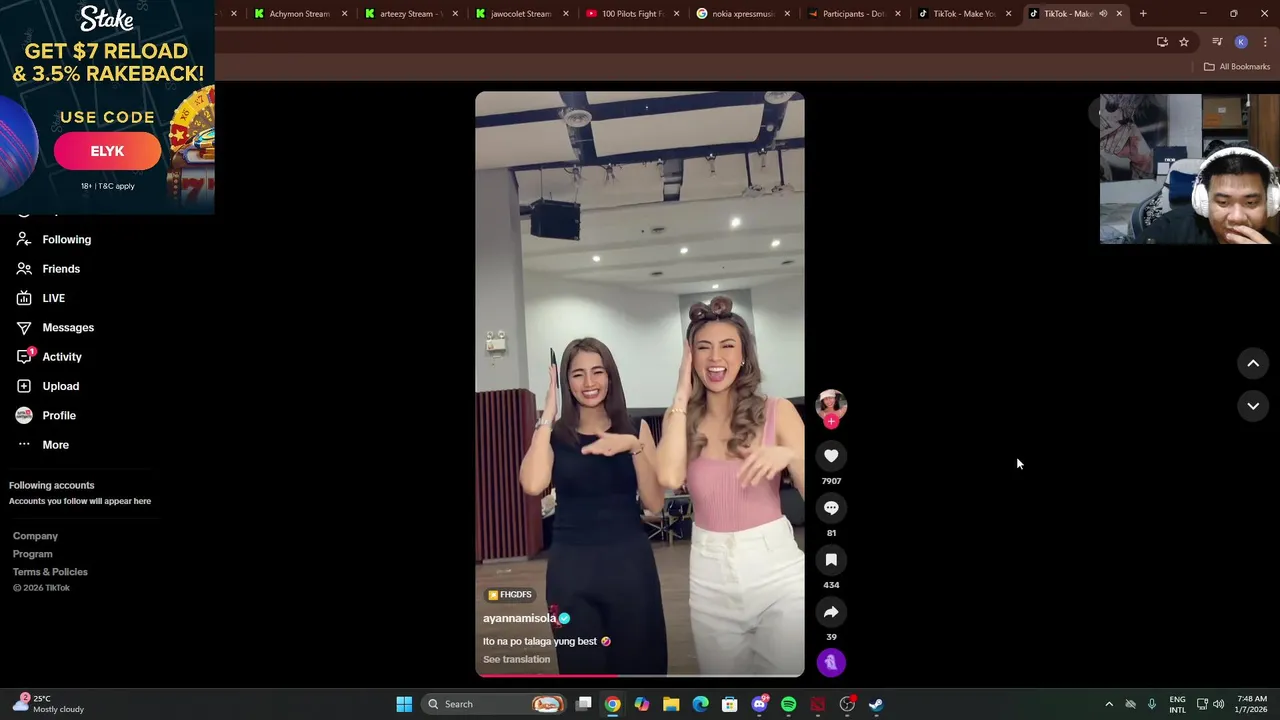Switch to the nokia xpressmusic tab
Viewport: 1280px width, 720px height.
pos(741,14)
